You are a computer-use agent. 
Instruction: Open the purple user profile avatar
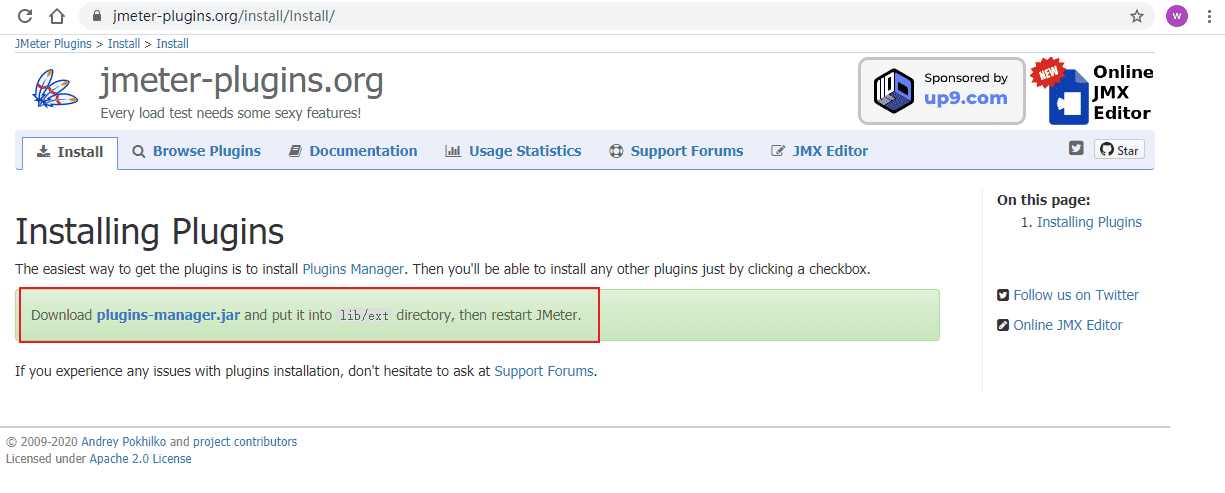tap(1177, 16)
